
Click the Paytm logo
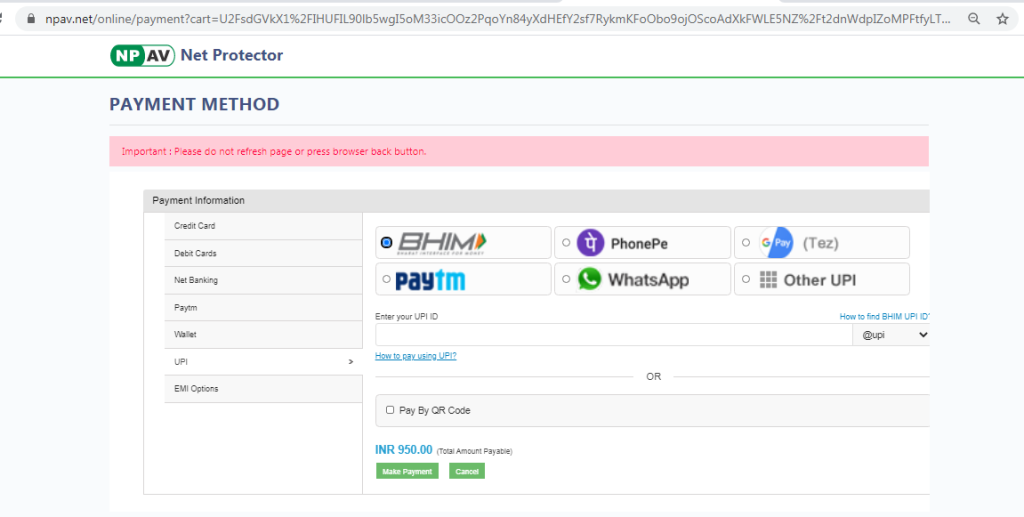(x=430, y=280)
